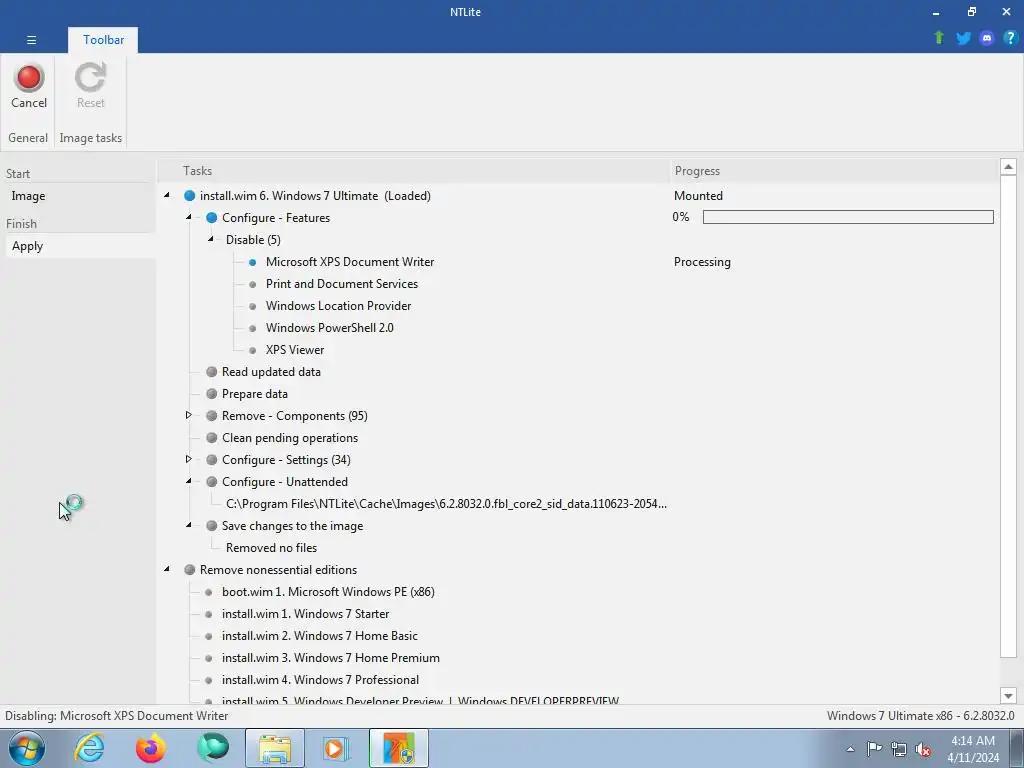Click the taskbar clock 4:14 AM
The image size is (1024, 768).
(972, 741)
